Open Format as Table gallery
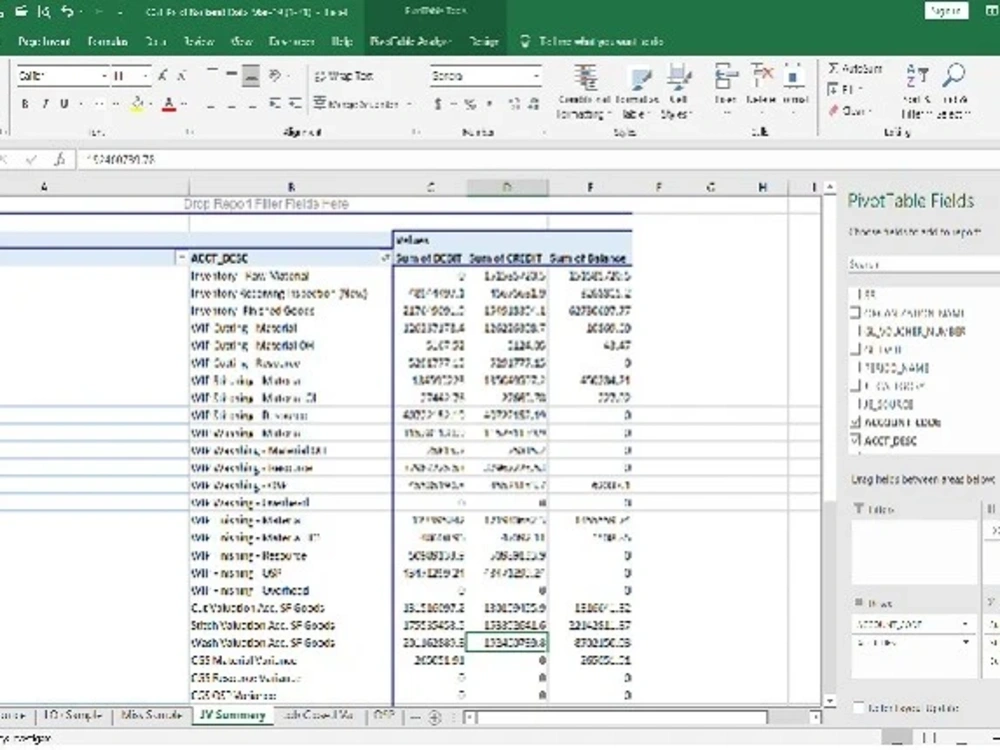Screen dimensions: 1000x750 pos(637,91)
